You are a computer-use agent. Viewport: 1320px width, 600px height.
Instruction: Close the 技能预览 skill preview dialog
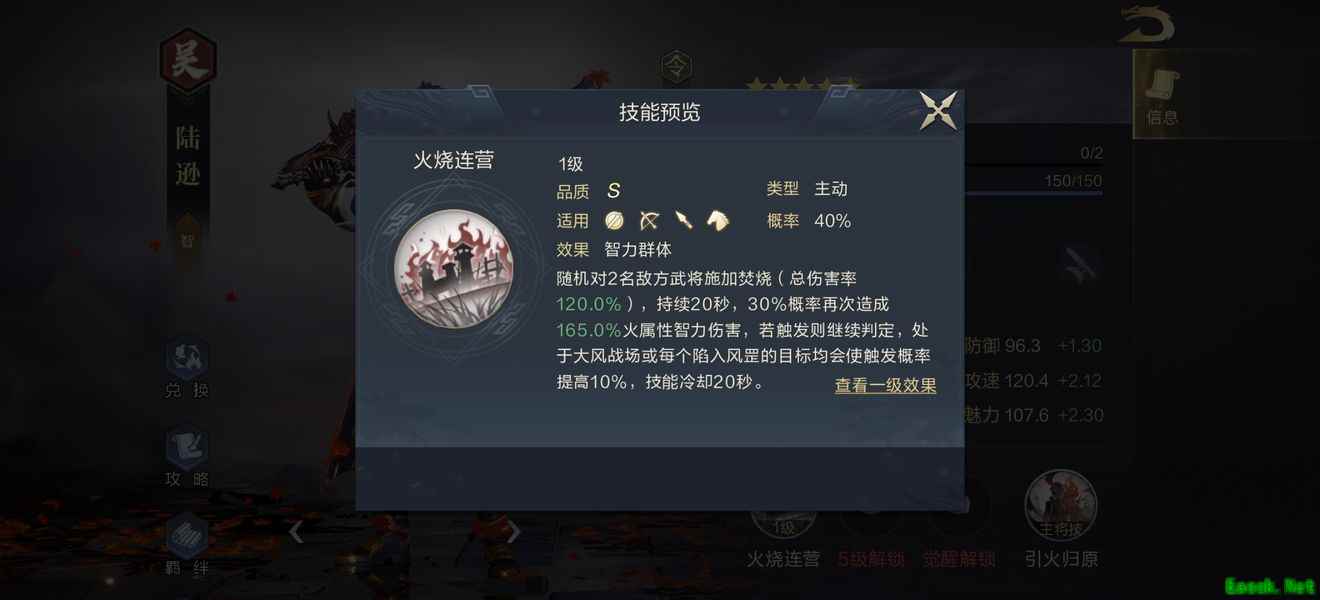tap(938, 110)
